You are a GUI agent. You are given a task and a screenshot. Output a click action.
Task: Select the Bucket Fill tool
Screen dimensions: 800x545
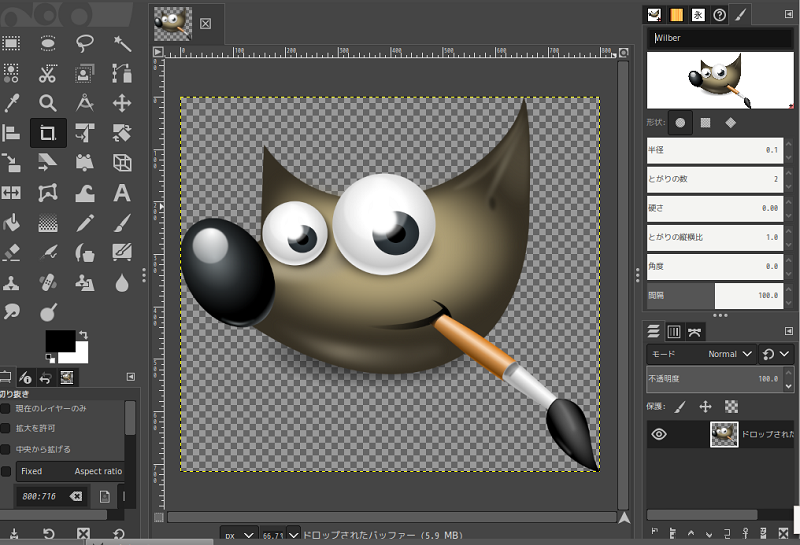pos(11,223)
